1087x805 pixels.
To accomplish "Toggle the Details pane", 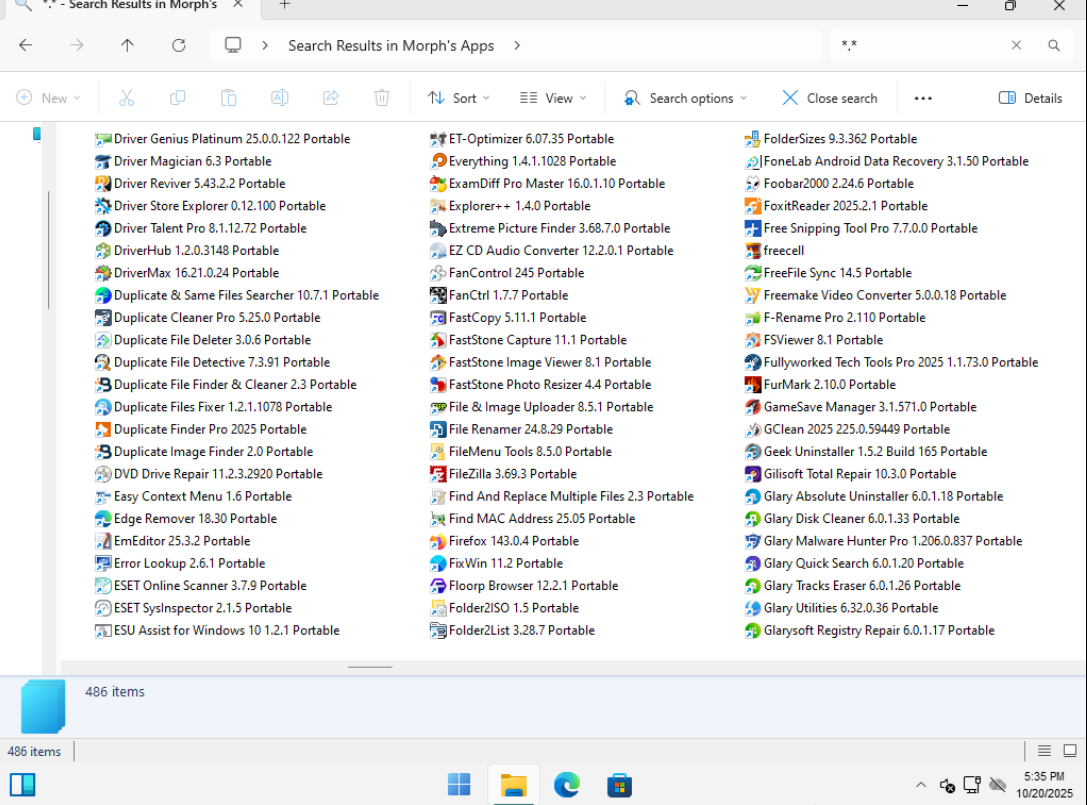I will click(1030, 98).
